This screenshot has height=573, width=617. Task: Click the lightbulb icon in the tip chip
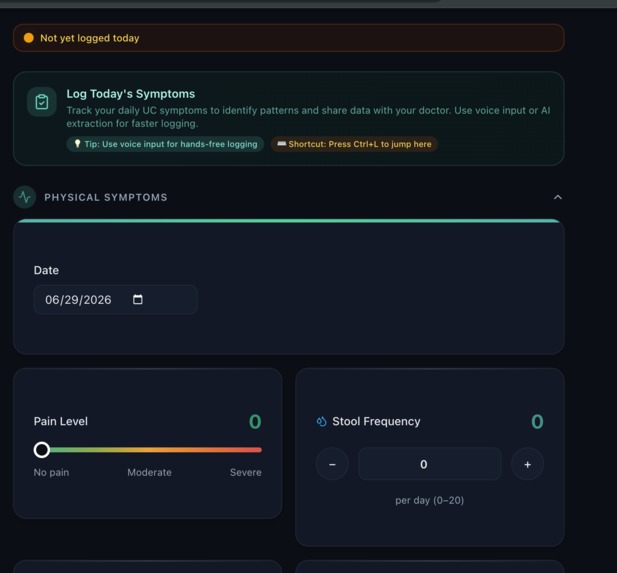(x=78, y=144)
